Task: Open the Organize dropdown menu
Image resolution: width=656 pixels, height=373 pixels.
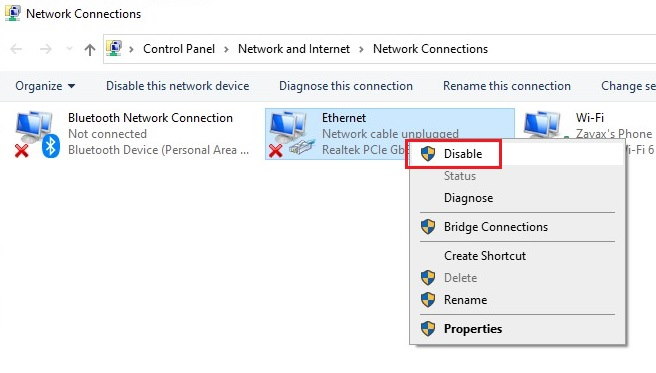Action: 45,86
